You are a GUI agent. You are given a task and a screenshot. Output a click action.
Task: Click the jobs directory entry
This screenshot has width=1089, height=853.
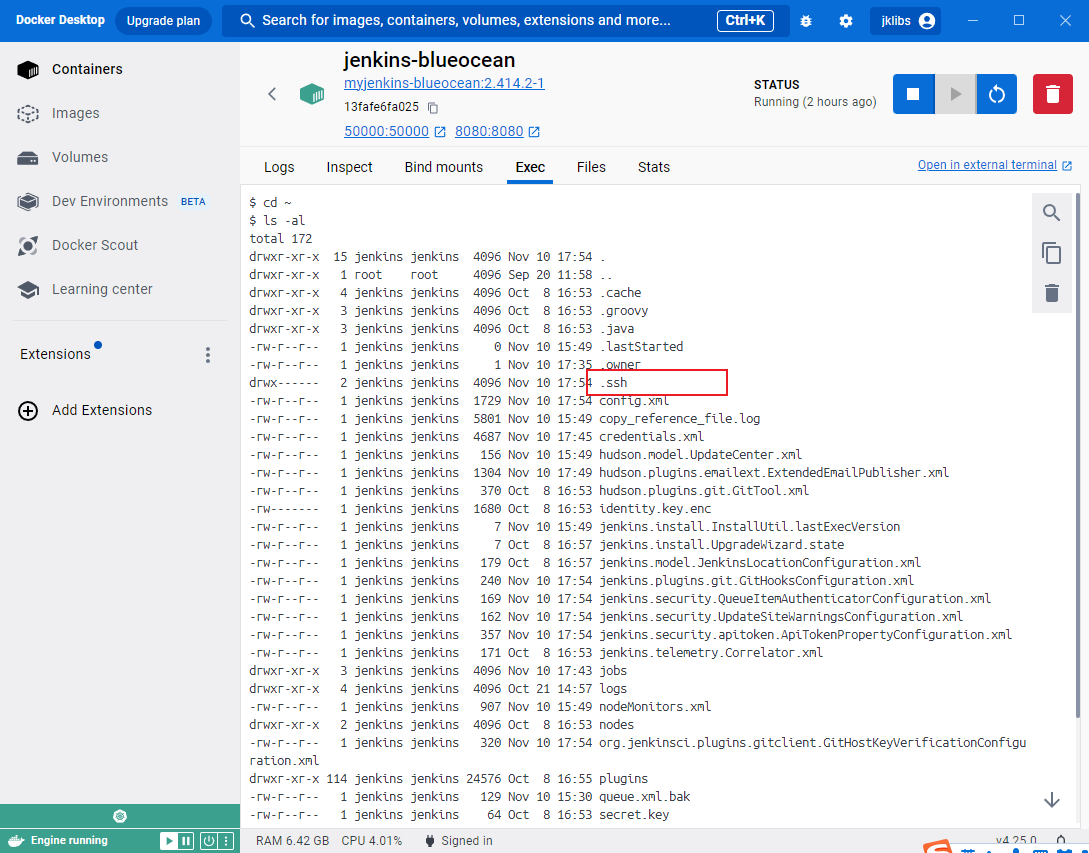(x=613, y=670)
